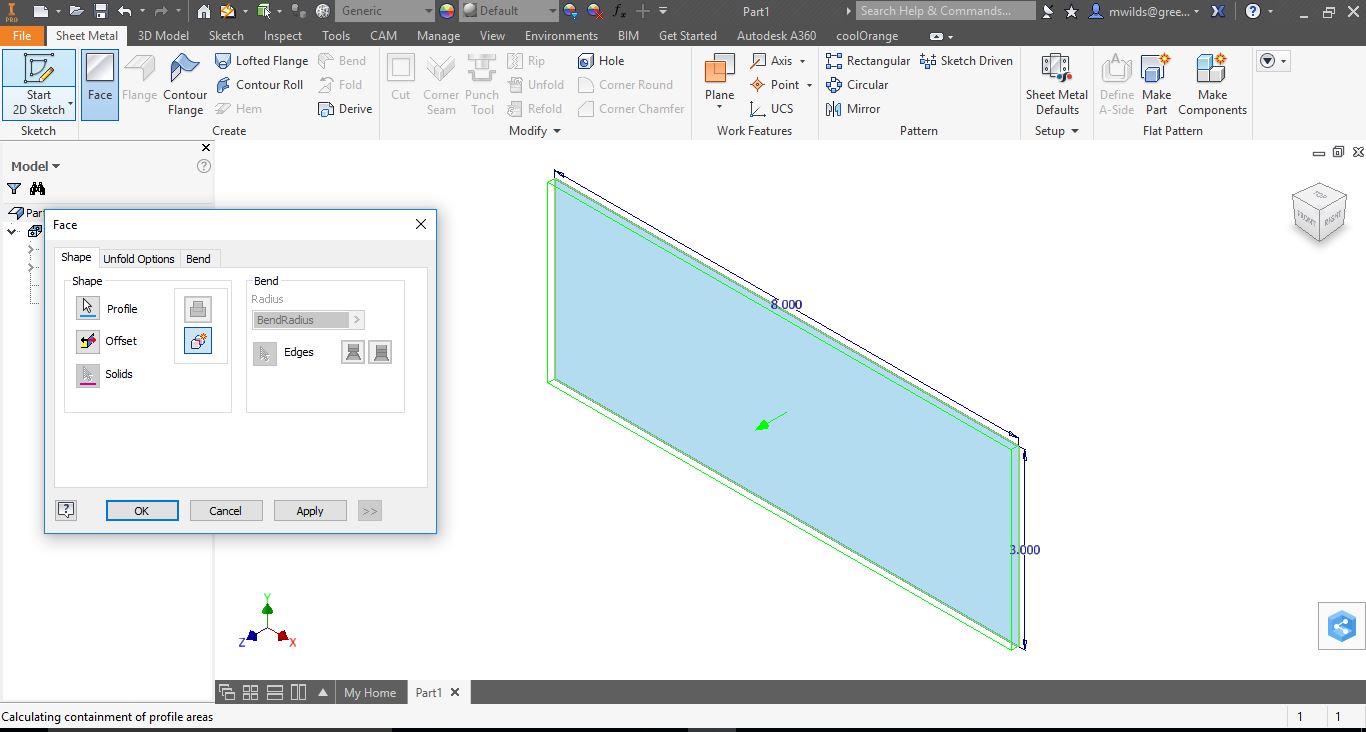Screen dimensions: 1366x732
Task: Open the coolOrange tab
Action: coord(867,35)
